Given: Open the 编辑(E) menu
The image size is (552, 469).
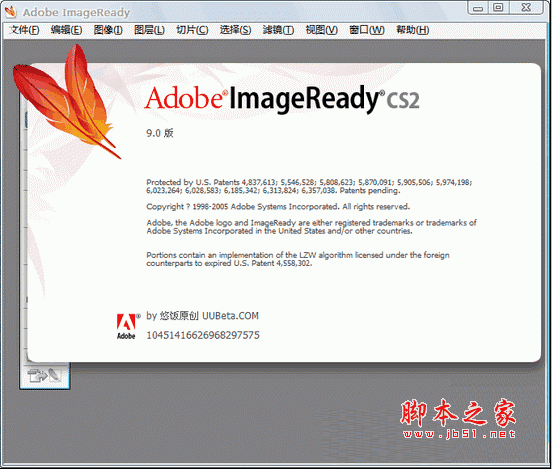Looking at the screenshot, I should pos(66,30).
